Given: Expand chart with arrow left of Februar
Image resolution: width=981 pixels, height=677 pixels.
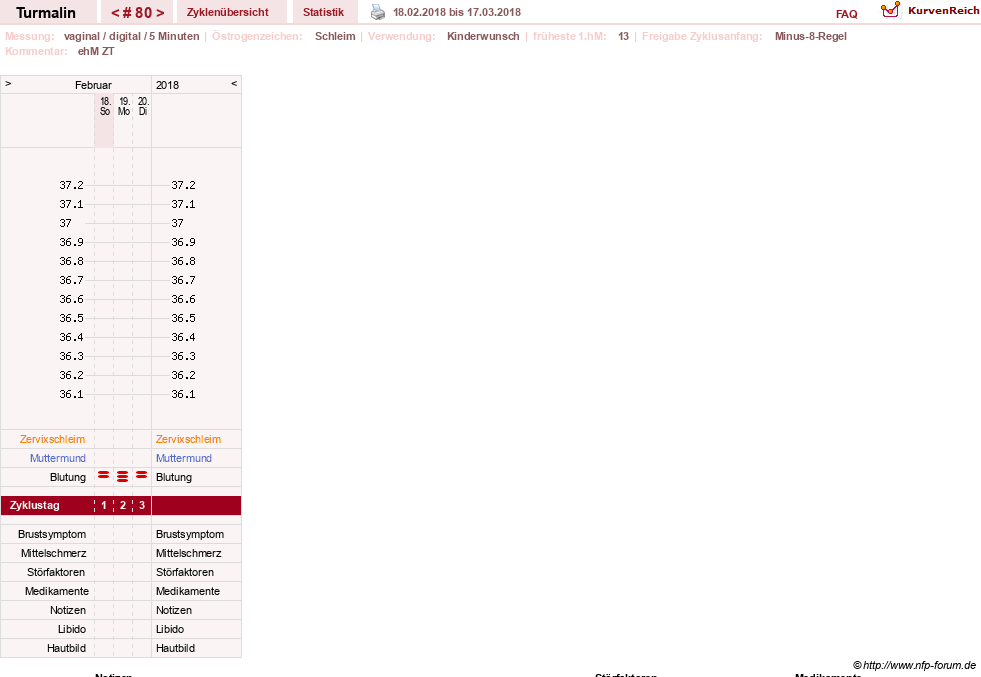Looking at the screenshot, I should coord(8,83).
